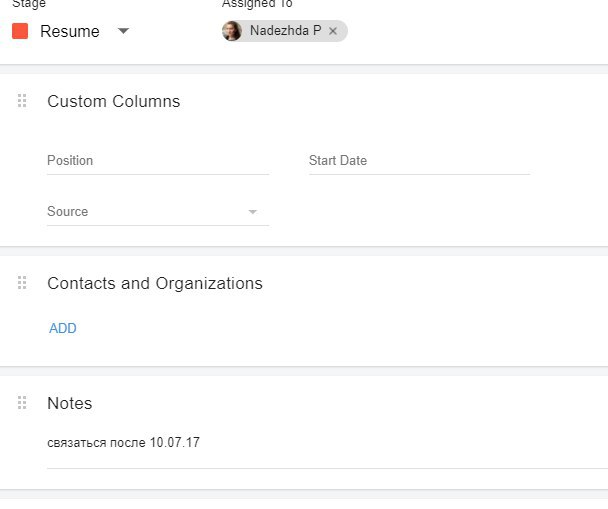Focus the Position input field
The width and height of the screenshot is (608, 509).
pyautogui.click(x=157, y=161)
